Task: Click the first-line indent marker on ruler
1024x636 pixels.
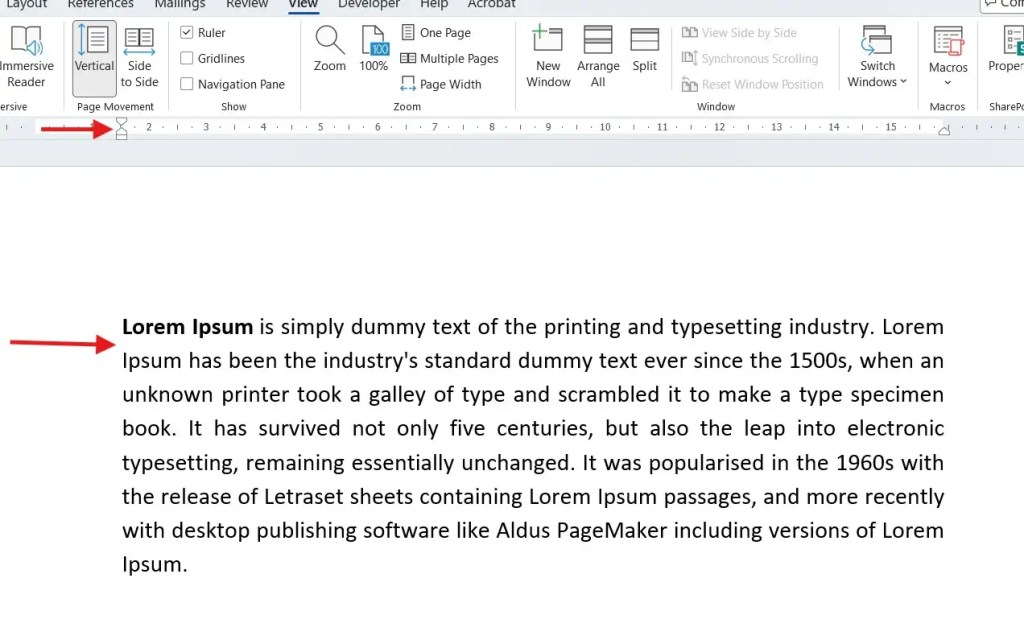Action: click(121, 121)
